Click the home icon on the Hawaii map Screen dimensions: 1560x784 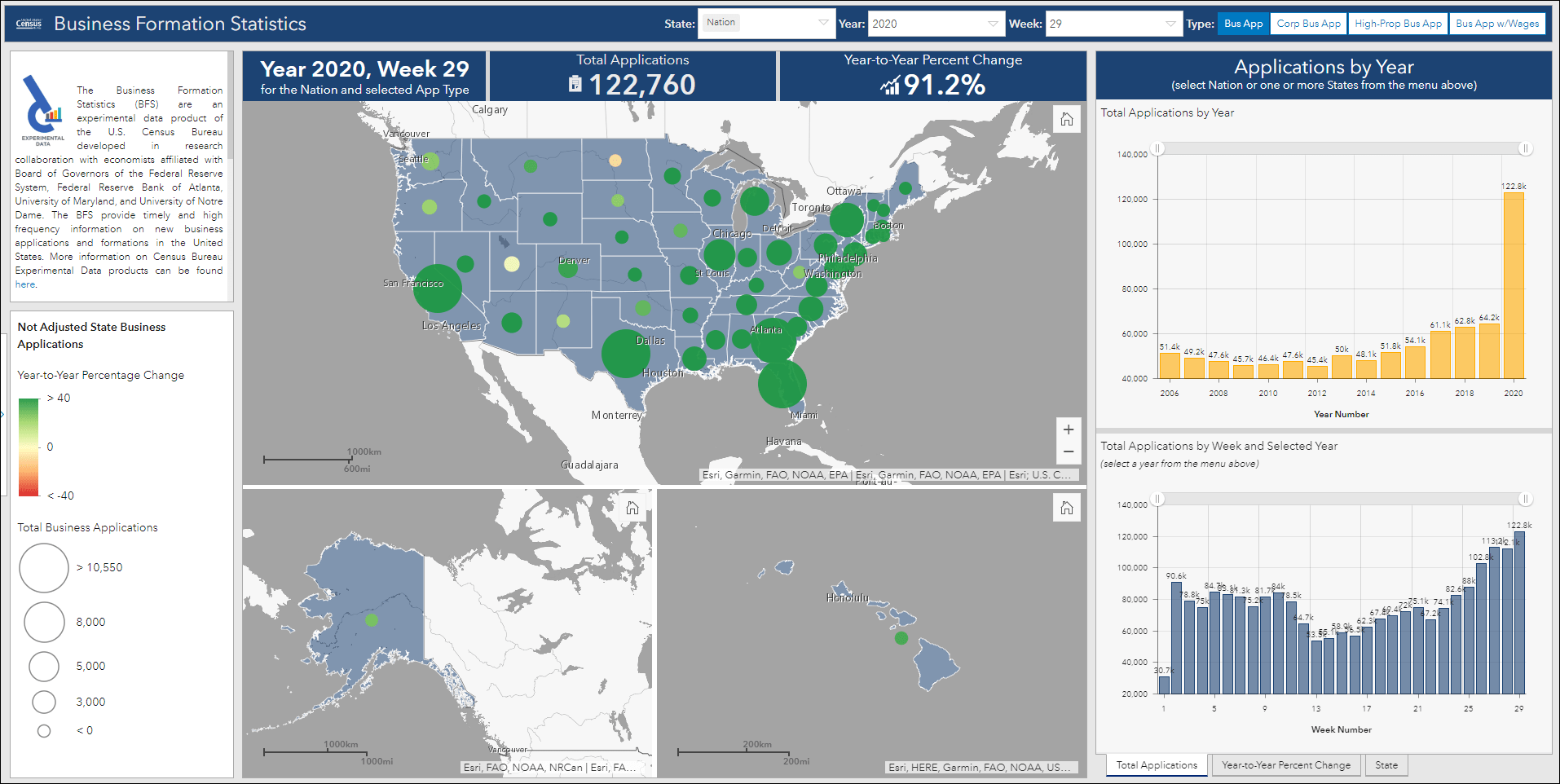(1067, 507)
